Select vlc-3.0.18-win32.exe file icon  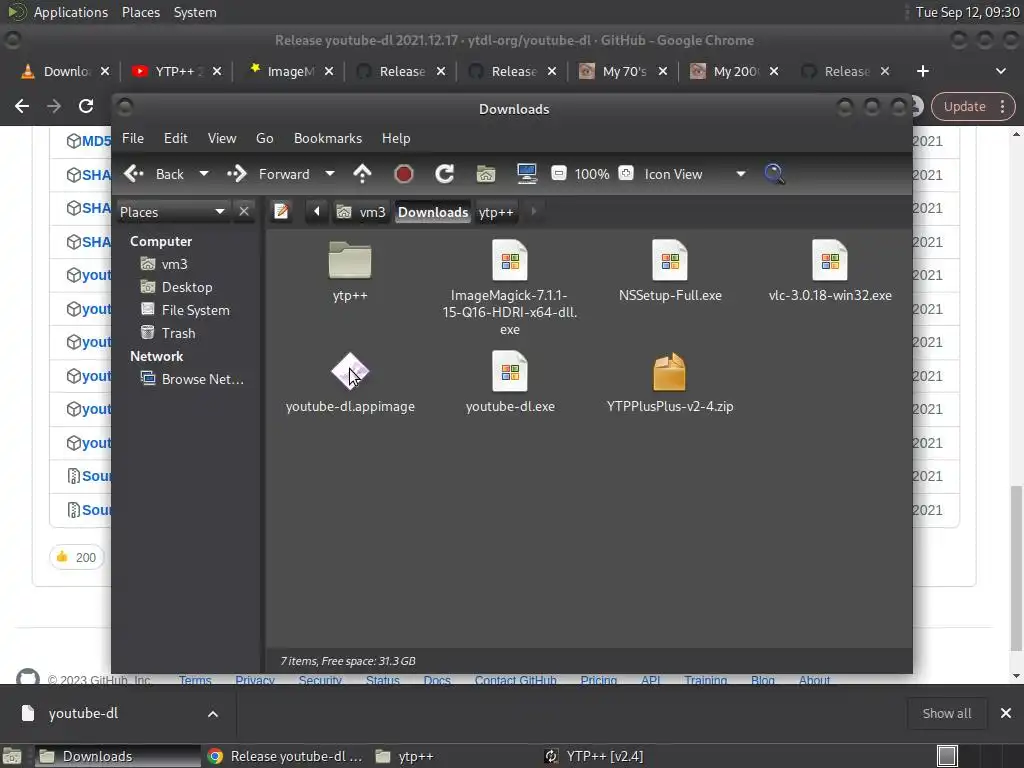click(x=830, y=260)
